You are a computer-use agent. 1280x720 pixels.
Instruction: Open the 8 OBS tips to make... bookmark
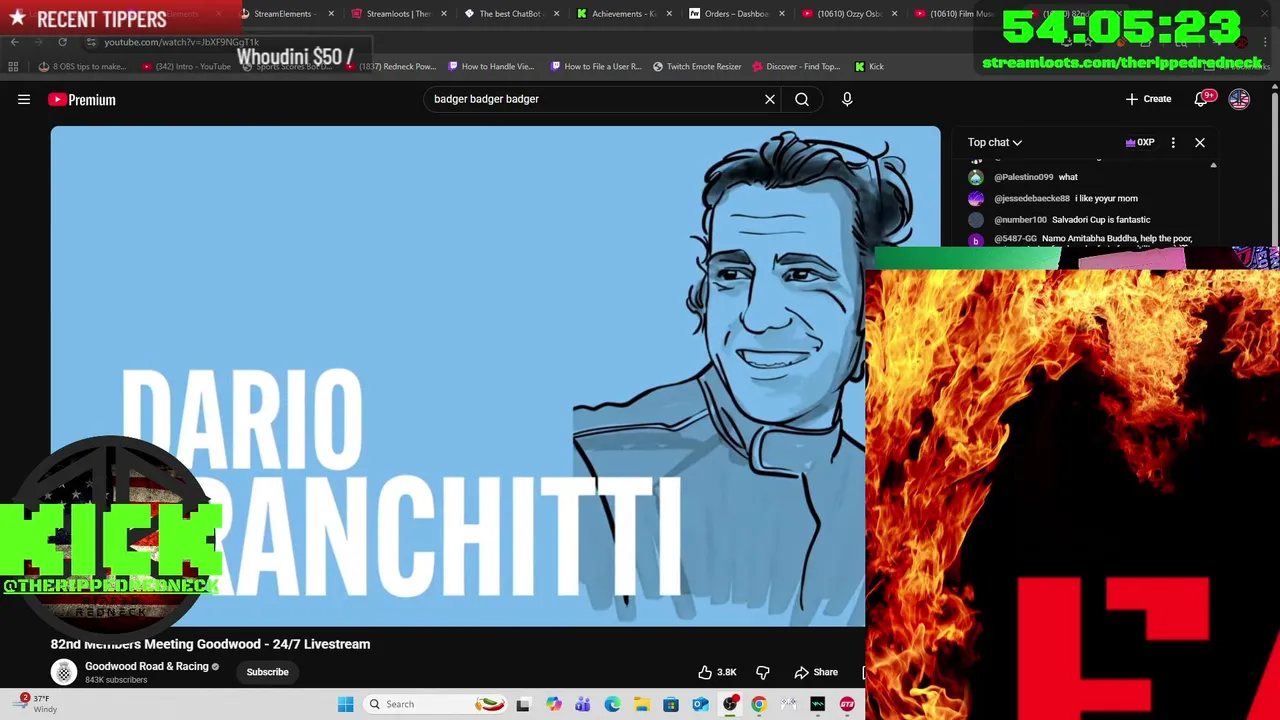(x=83, y=66)
